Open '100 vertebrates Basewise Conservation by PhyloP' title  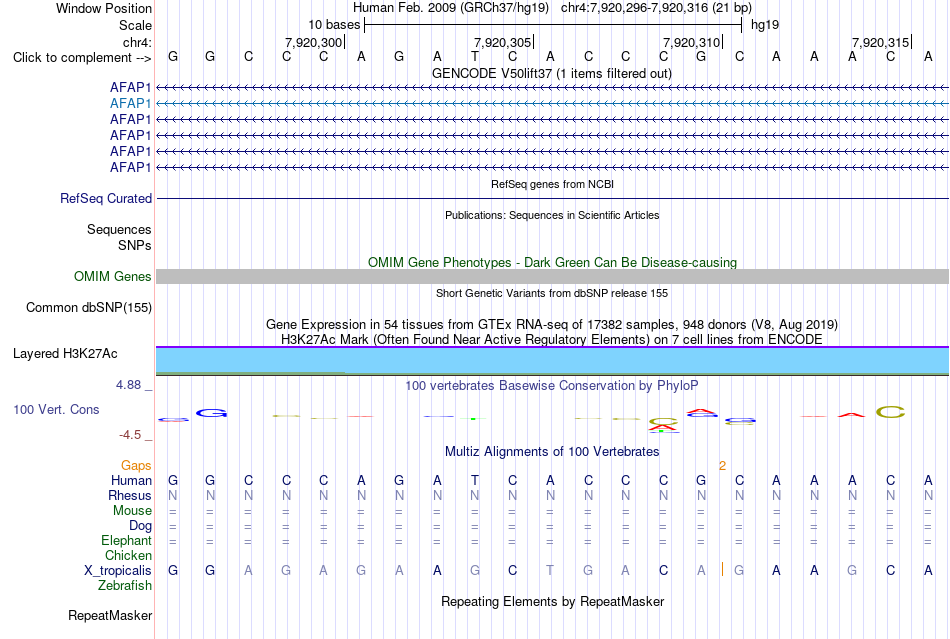pos(552,385)
